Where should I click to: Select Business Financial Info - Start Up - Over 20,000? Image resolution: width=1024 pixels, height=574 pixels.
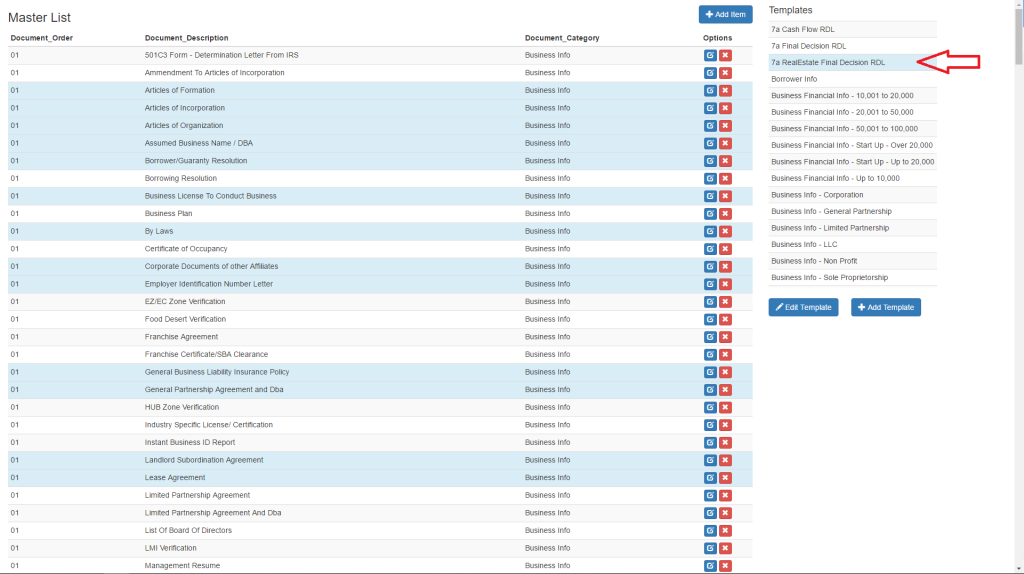click(852, 146)
